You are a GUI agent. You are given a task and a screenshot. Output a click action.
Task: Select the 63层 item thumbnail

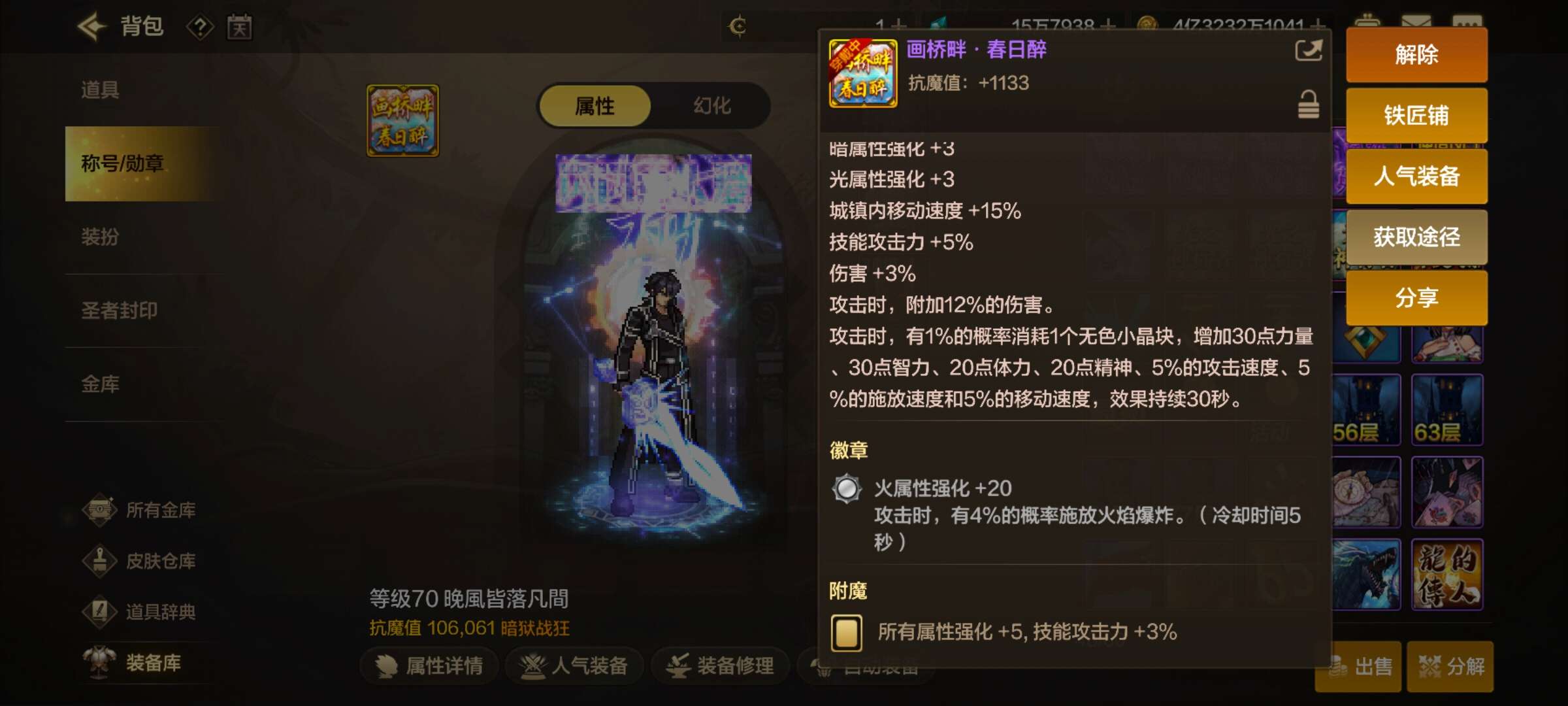[1446, 410]
